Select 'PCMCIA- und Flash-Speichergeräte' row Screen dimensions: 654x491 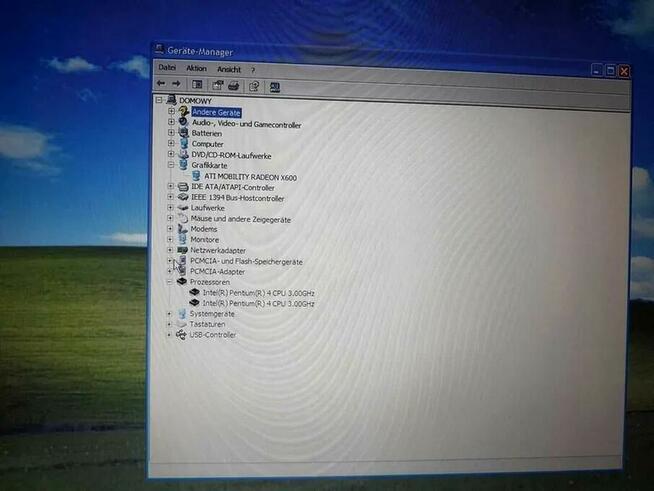point(246,262)
